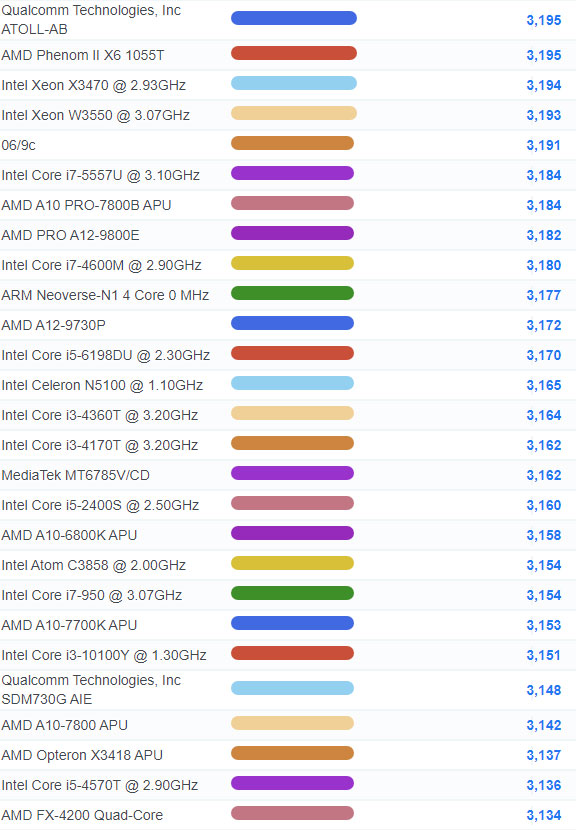Select AMD A12-9730P entry
This screenshot has width=576, height=830.
[53, 325]
